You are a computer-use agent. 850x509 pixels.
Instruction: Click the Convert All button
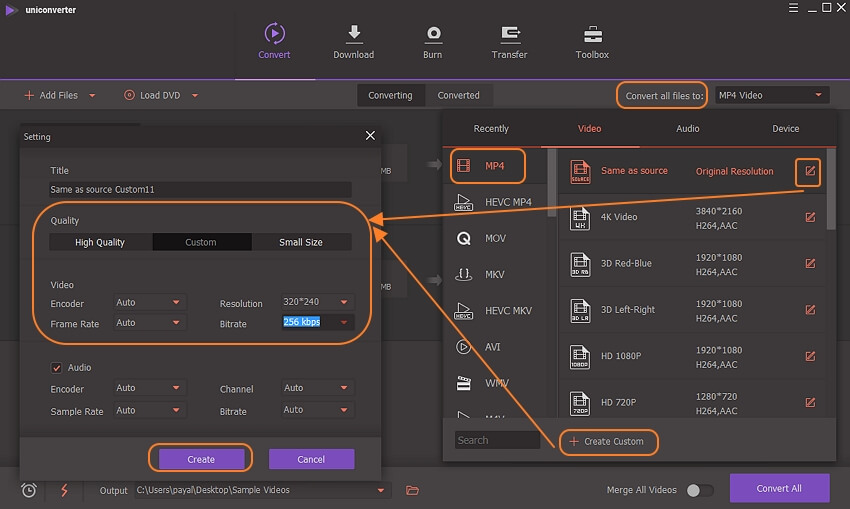pos(779,488)
